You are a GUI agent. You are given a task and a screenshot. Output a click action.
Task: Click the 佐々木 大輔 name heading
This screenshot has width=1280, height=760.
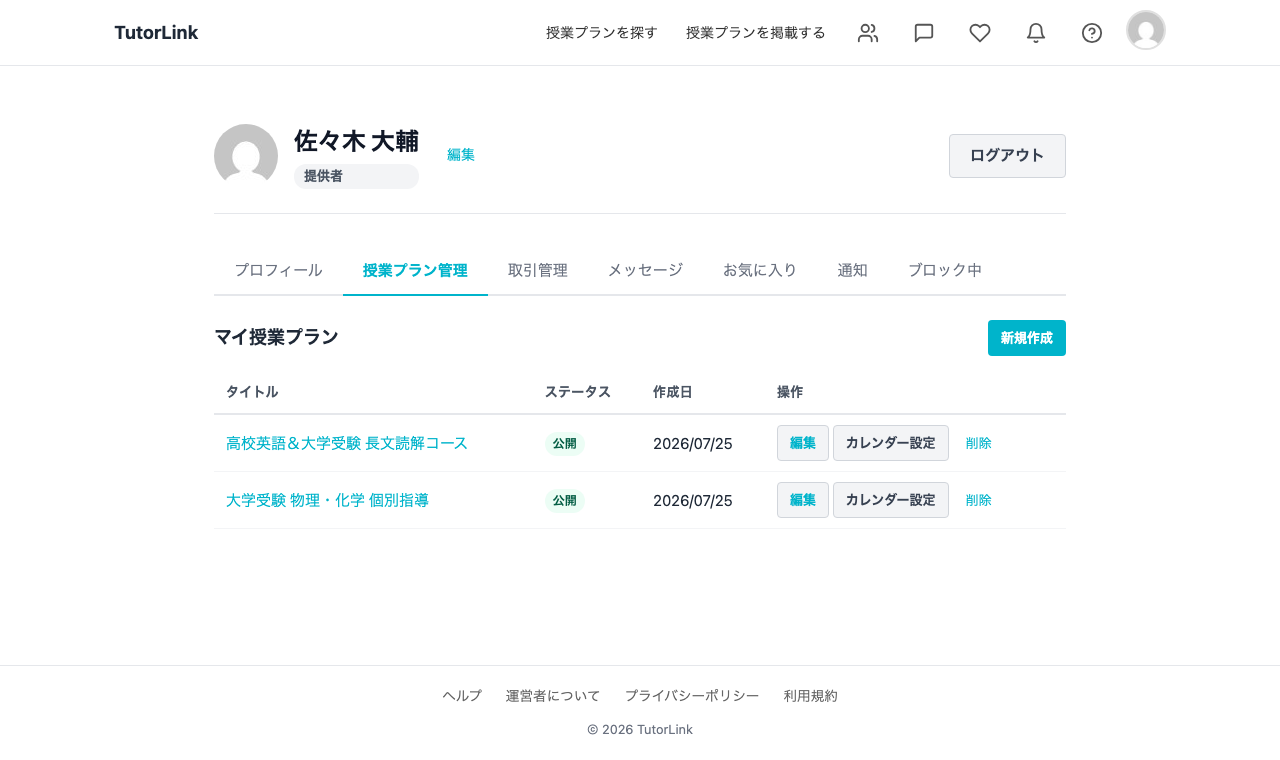pos(356,141)
